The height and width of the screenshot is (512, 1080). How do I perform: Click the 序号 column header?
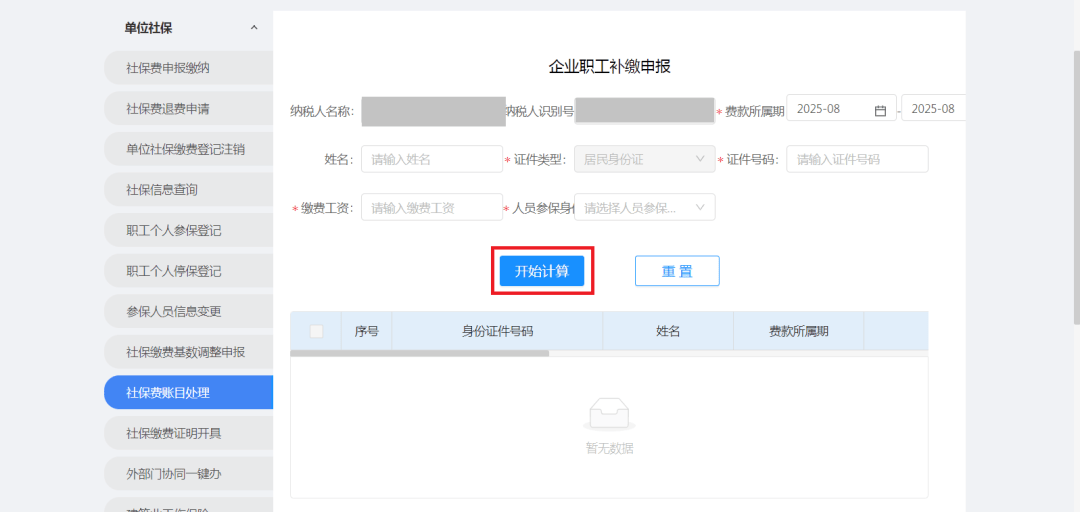tap(366, 331)
